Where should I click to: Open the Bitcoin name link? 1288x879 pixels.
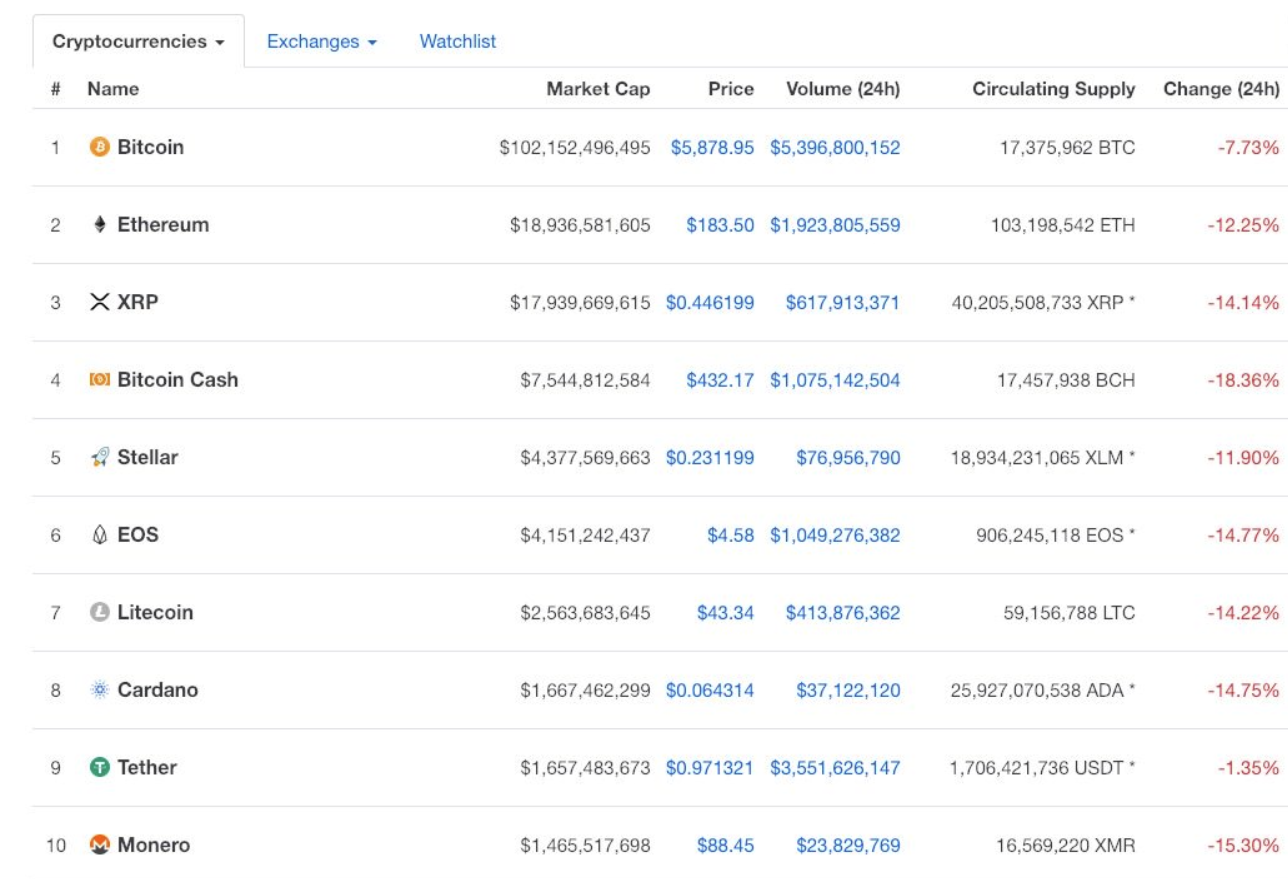(151, 147)
